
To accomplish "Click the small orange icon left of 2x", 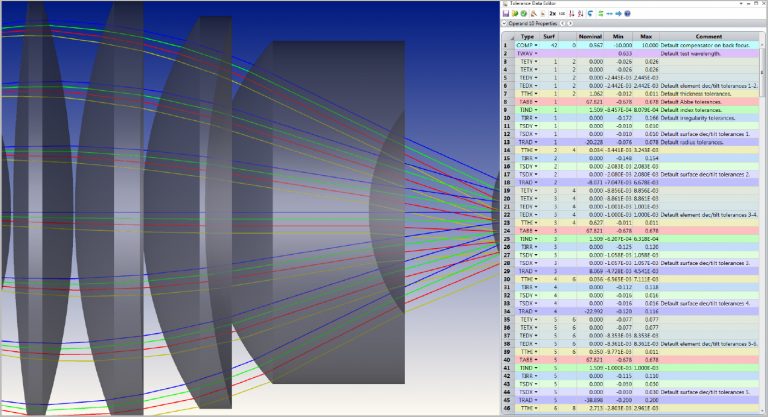I will coord(543,14).
